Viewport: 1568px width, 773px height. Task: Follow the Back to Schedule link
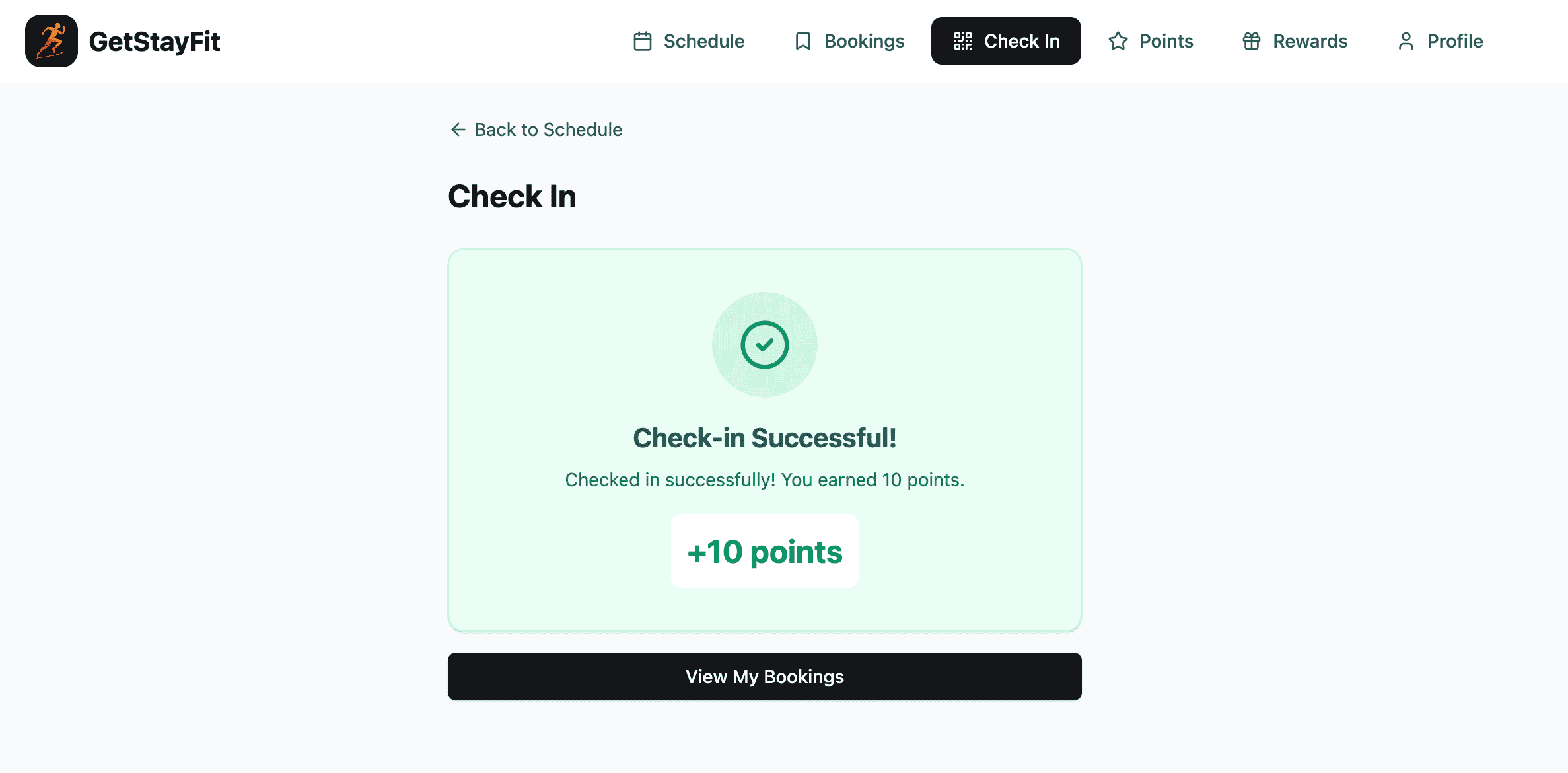(548, 129)
